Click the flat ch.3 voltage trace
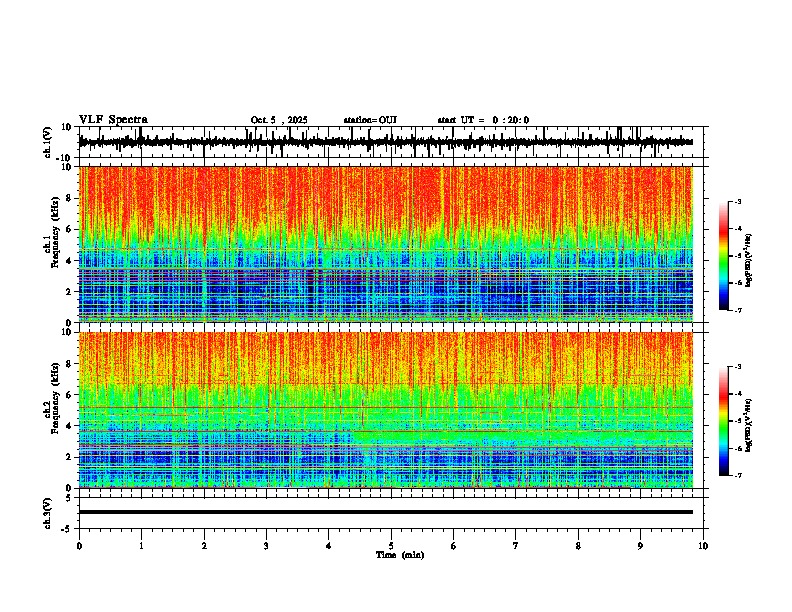This screenshot has height=612, width=792. pos(385,512)
